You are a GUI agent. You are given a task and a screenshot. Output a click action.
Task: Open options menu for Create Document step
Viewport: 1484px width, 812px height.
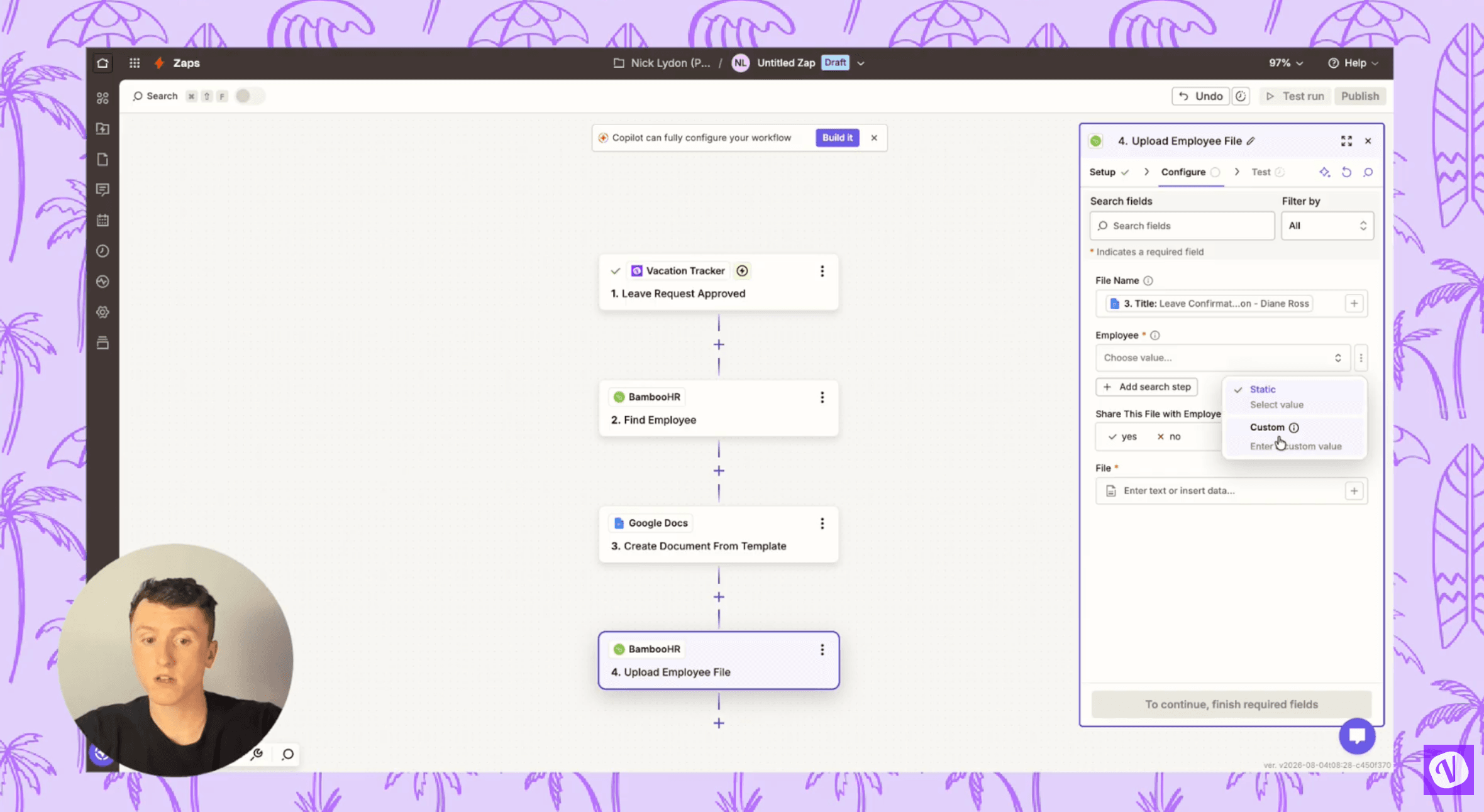point(822,524)
